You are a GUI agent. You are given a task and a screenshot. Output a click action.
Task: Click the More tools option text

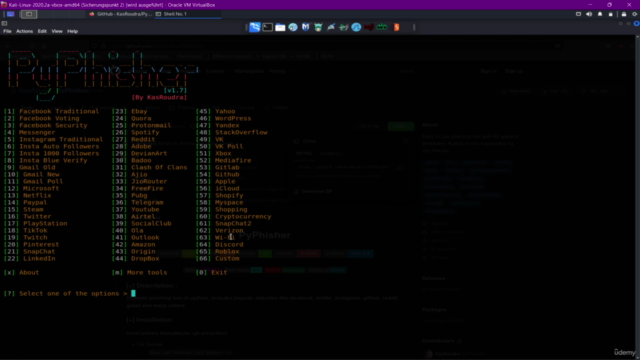[x=147, y=272]
